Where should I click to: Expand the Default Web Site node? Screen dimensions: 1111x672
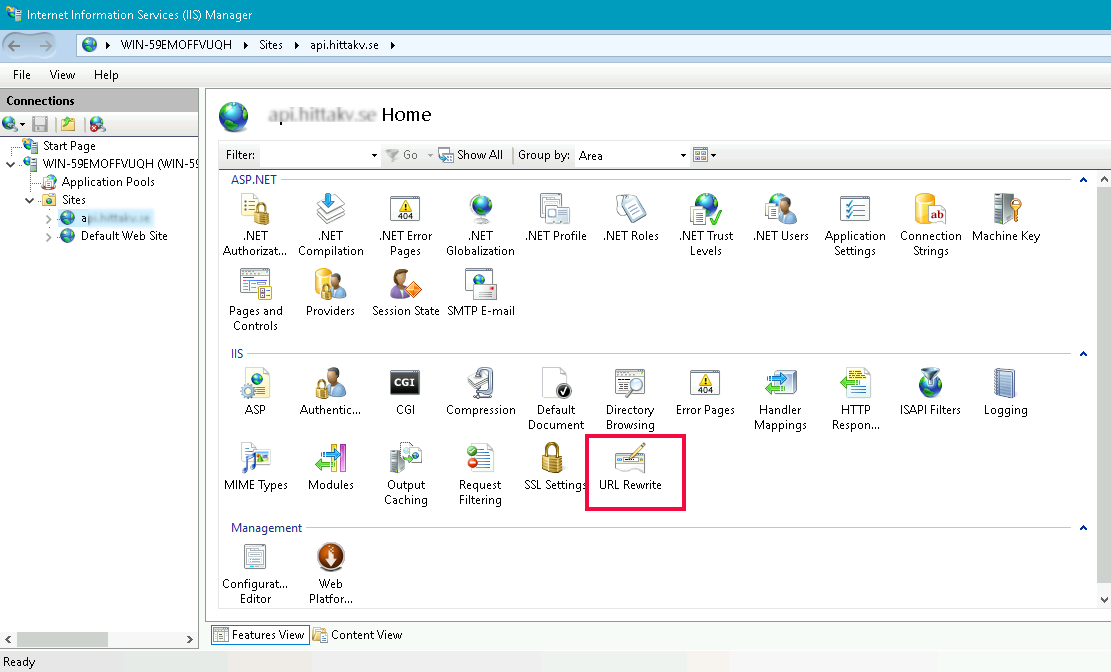click(49, 237)
